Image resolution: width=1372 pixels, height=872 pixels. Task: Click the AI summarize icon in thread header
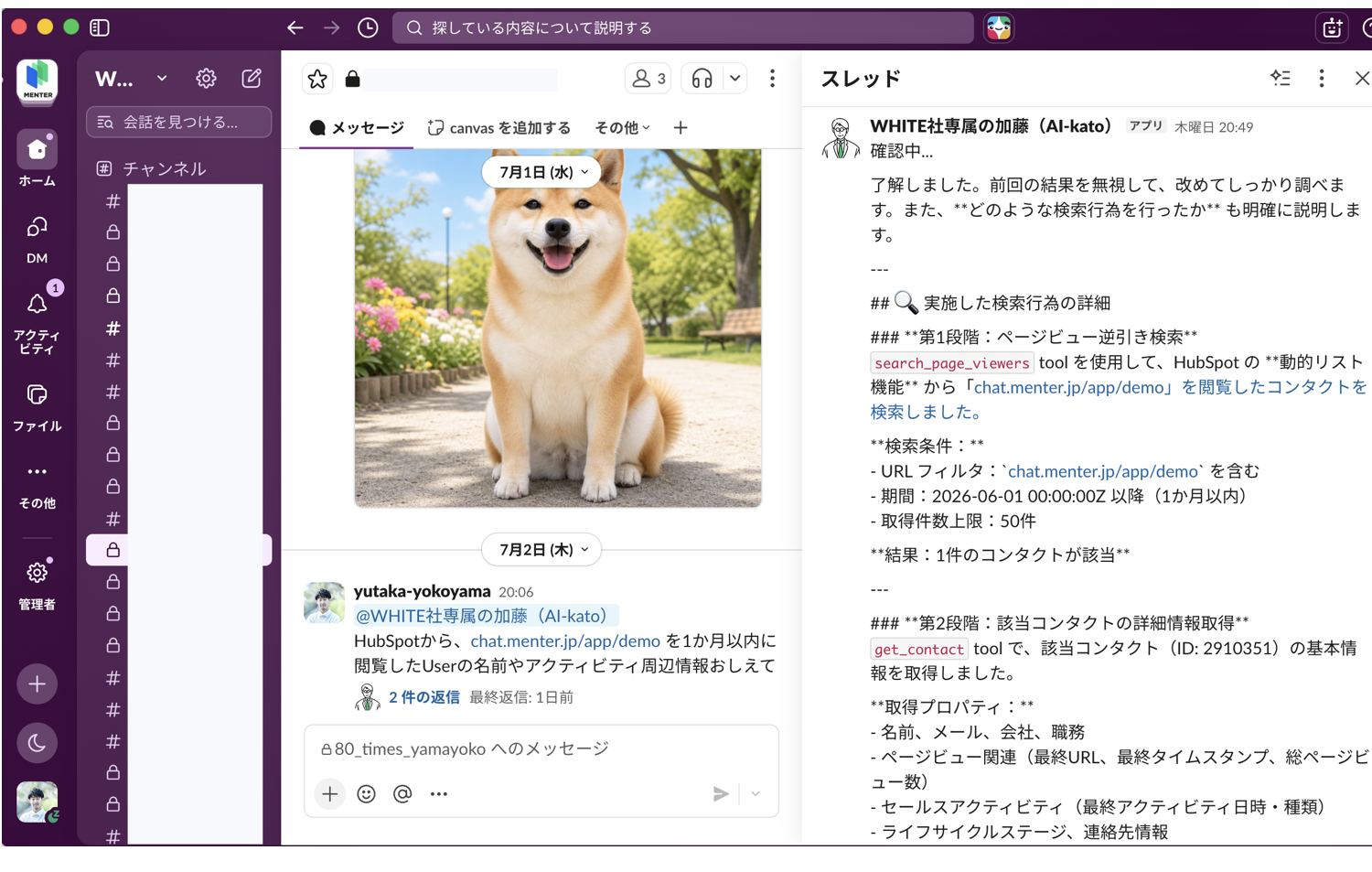(1281, 79)
